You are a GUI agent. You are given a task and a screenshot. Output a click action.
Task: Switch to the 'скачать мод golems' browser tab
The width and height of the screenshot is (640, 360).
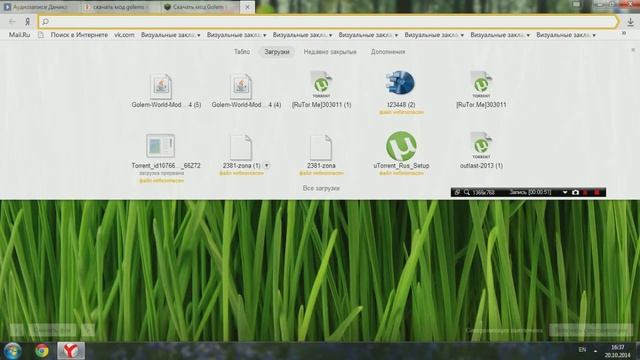(119, 7)
